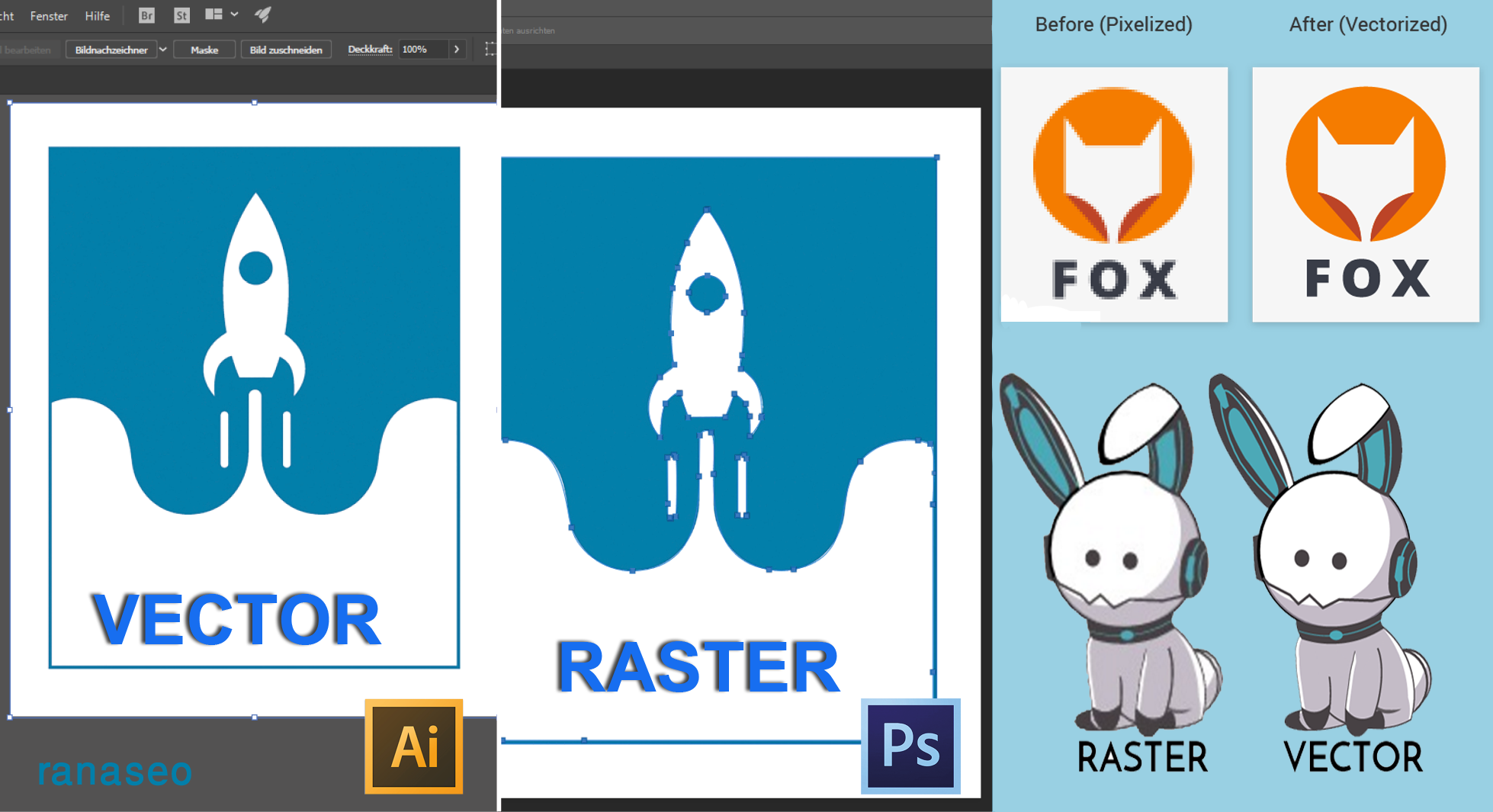Image resolution: width=1493 pixels, height=812 pixels.
Task: Open the Deckkraft options link
Action: (370, 49)
